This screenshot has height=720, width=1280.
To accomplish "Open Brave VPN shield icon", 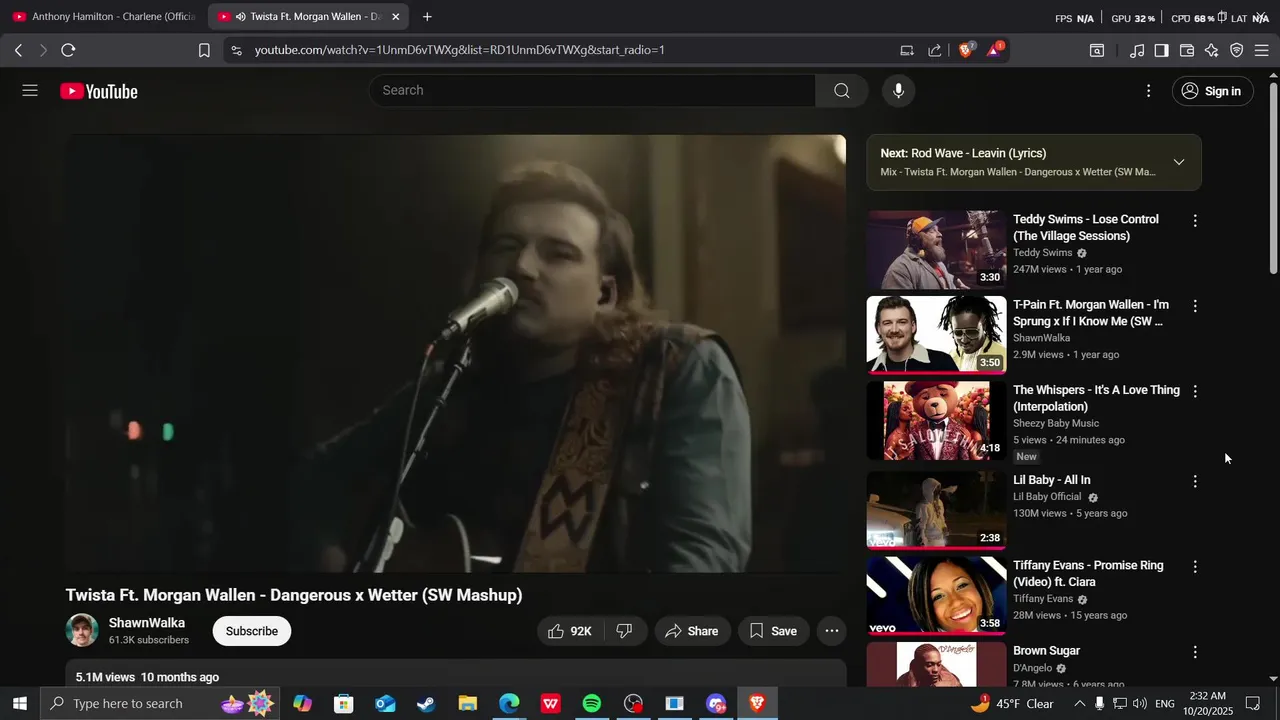I will pos(1237,50).
